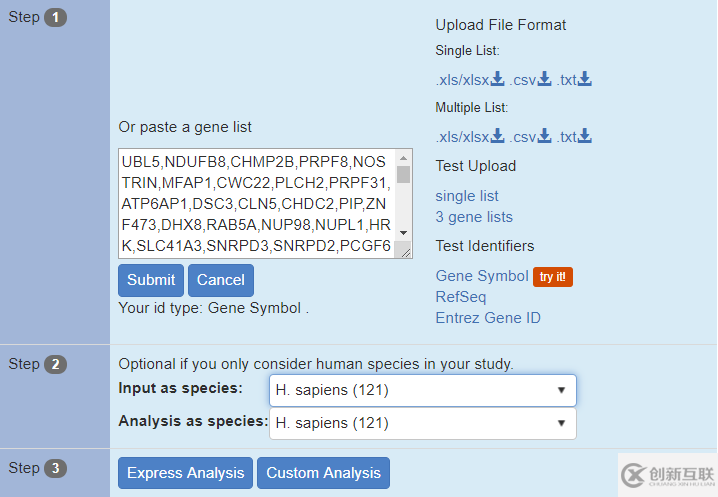Download Multiple List .xls/xlsx template
Viewport: 718px width, 497px height.
pyautogui.click(x=470, y=137)
